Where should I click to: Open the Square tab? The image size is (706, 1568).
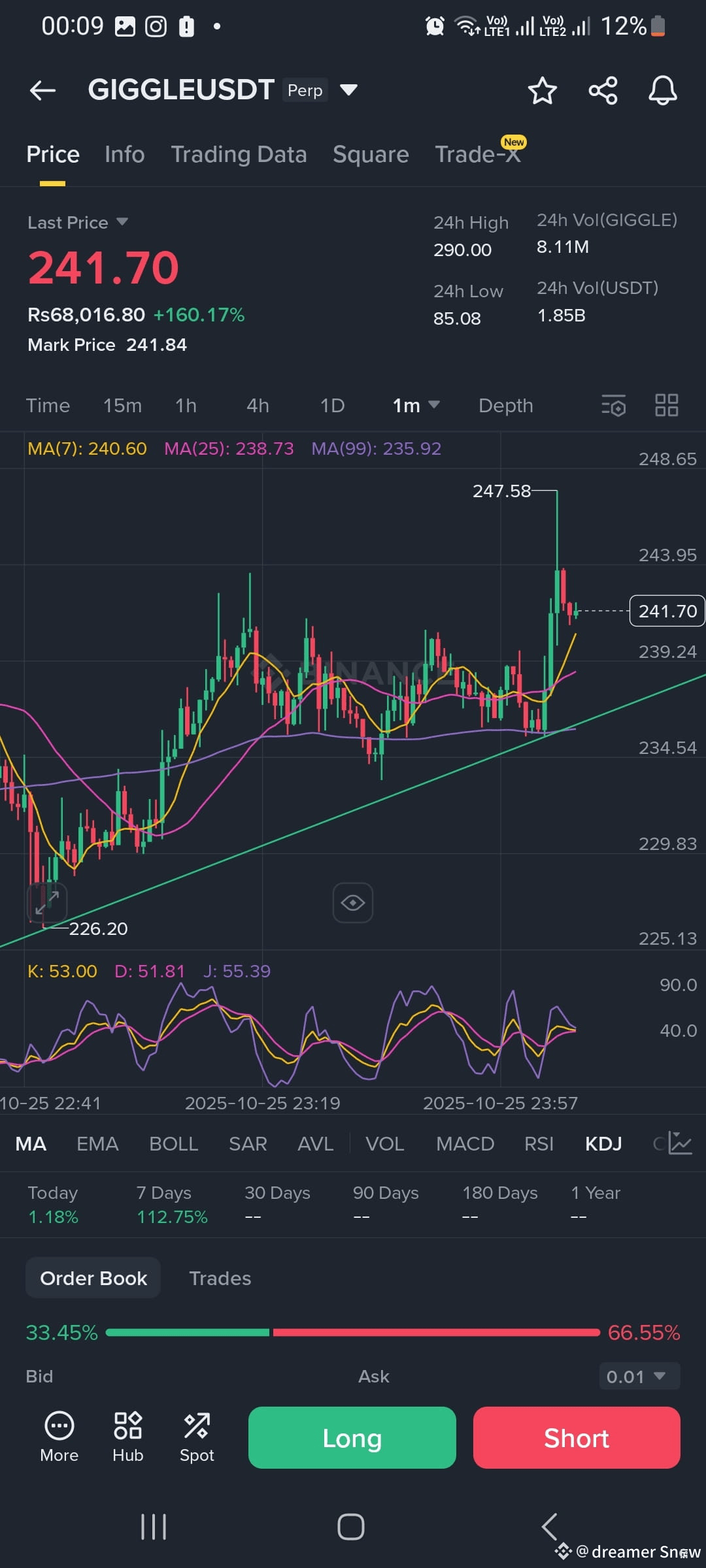coord(371,154)
